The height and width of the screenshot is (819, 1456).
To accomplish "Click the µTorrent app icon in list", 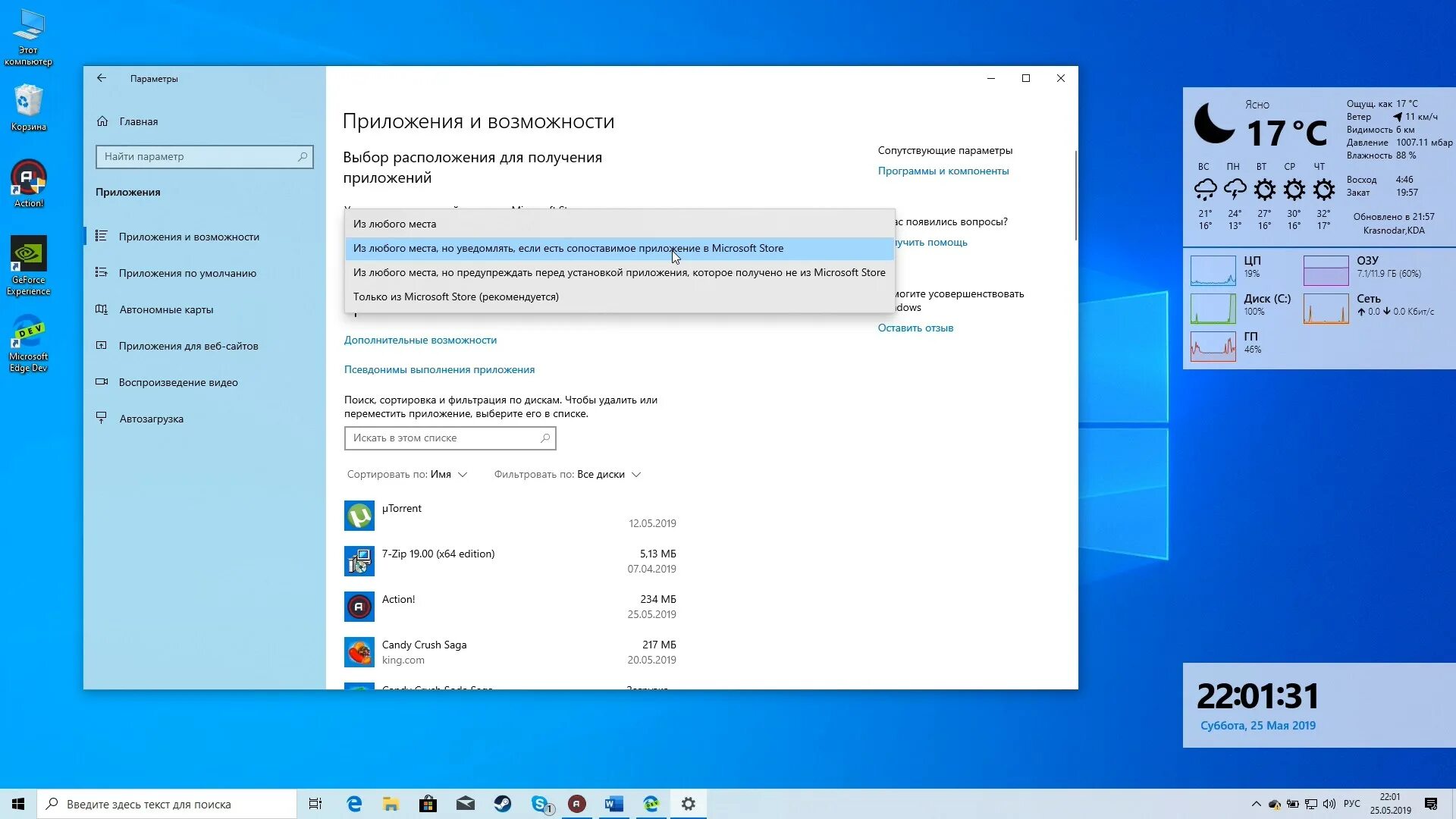I will tap(359, 516).
